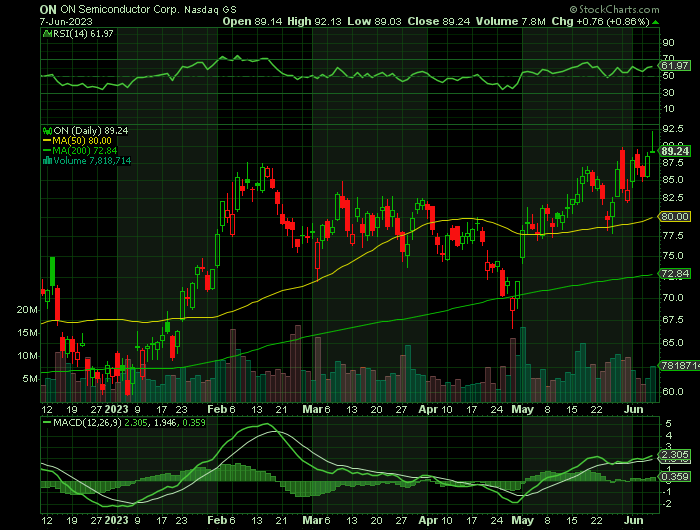This screenshot has width=700, height=530.
Task: Click the Nasdaq GS exchange label
Action: point(210,10)
